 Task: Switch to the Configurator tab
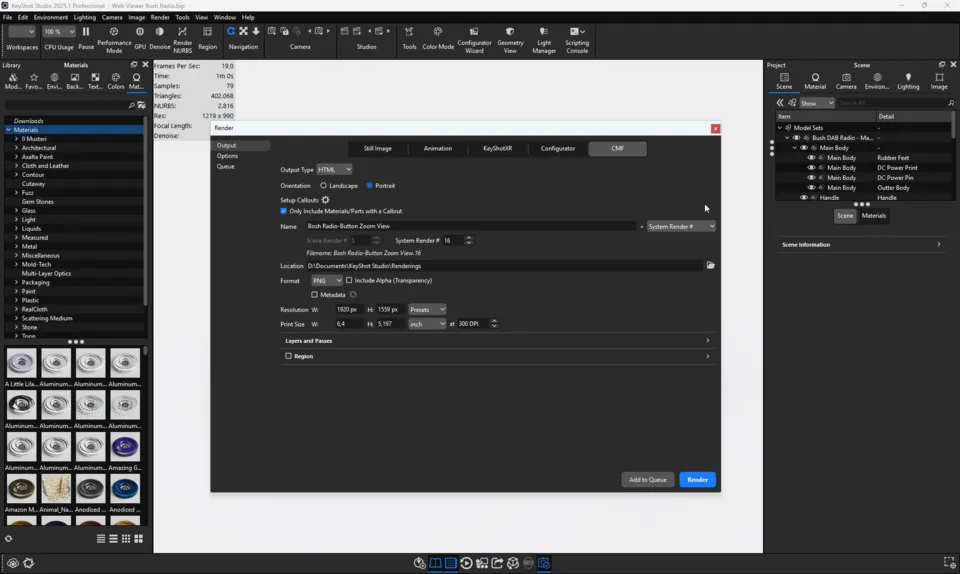click(558, 149)
